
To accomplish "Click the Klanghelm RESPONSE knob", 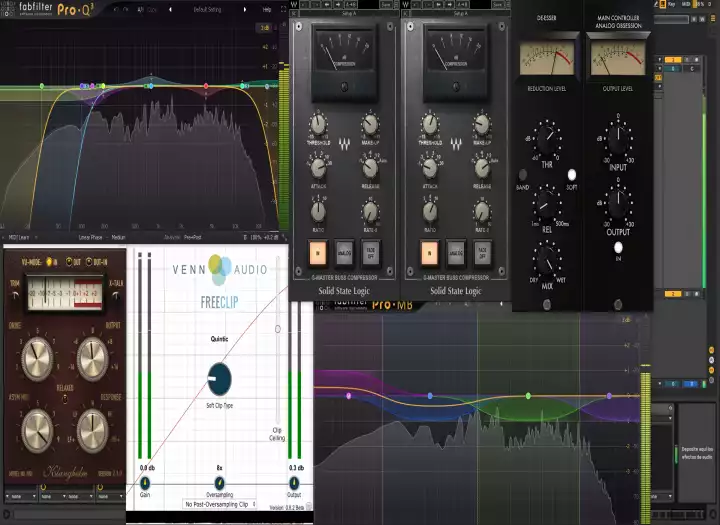I will (92, 430).
